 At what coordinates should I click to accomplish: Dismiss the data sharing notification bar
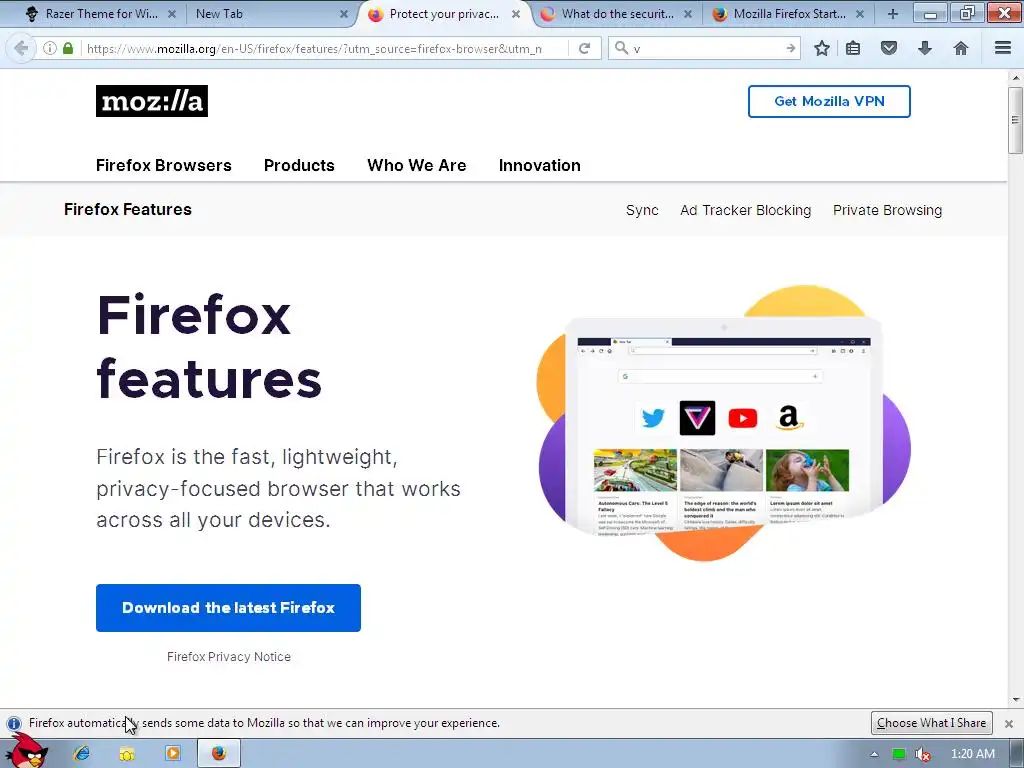point(1009,724)
